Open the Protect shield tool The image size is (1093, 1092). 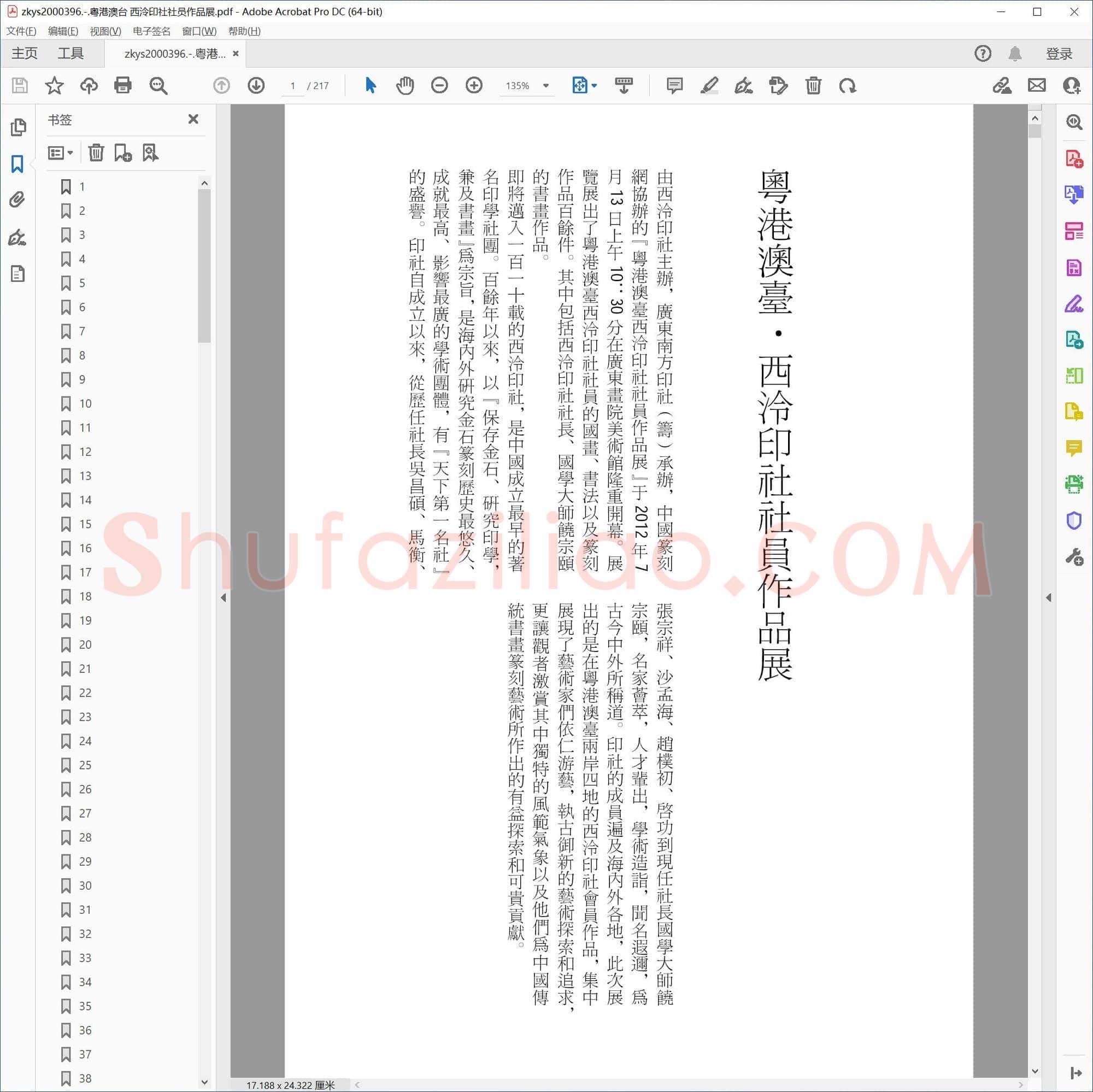pos(1074,520)
